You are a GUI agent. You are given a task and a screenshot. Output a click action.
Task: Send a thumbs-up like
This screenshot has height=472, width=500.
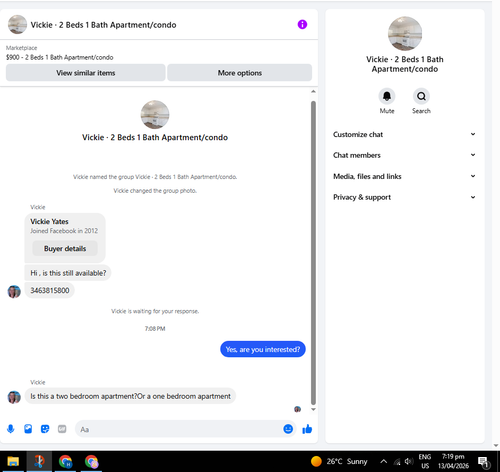click(x=307, y=429)
